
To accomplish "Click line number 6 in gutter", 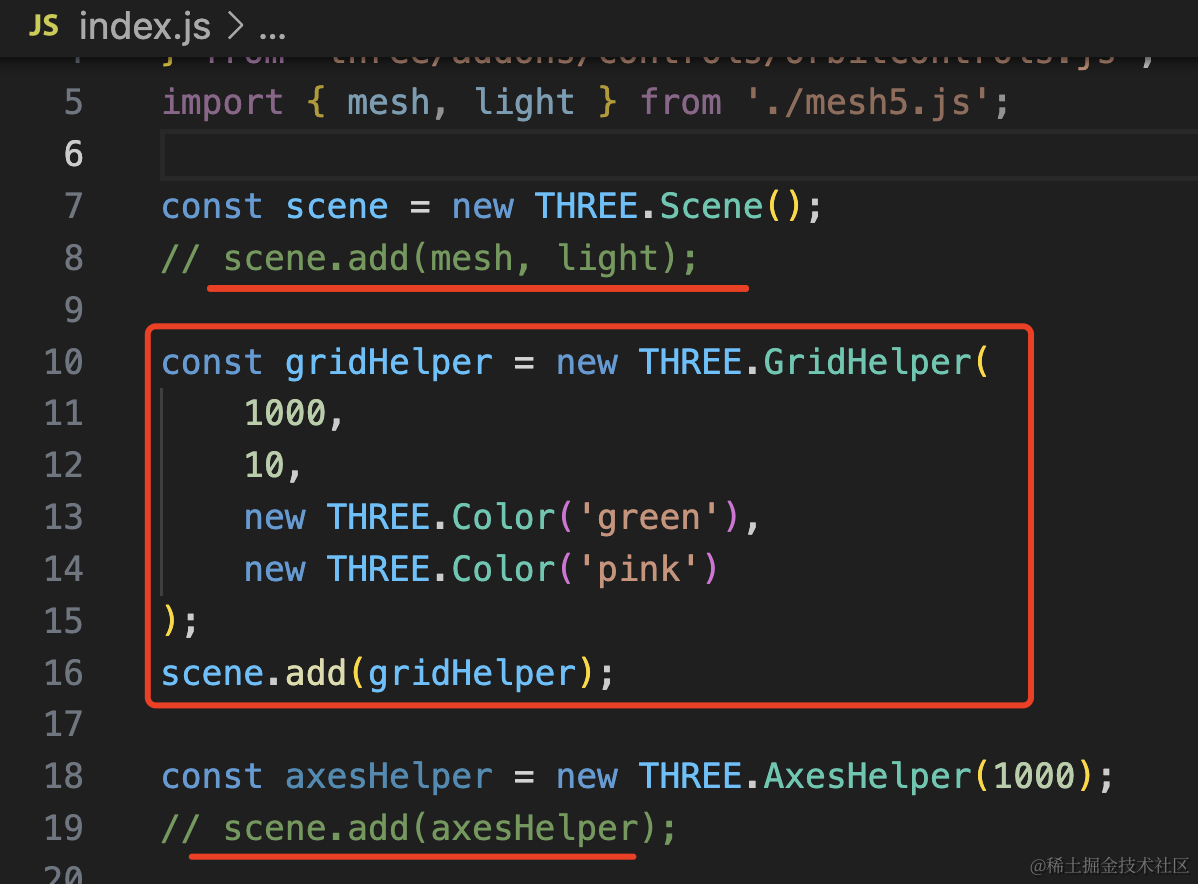I will [73, 154].
